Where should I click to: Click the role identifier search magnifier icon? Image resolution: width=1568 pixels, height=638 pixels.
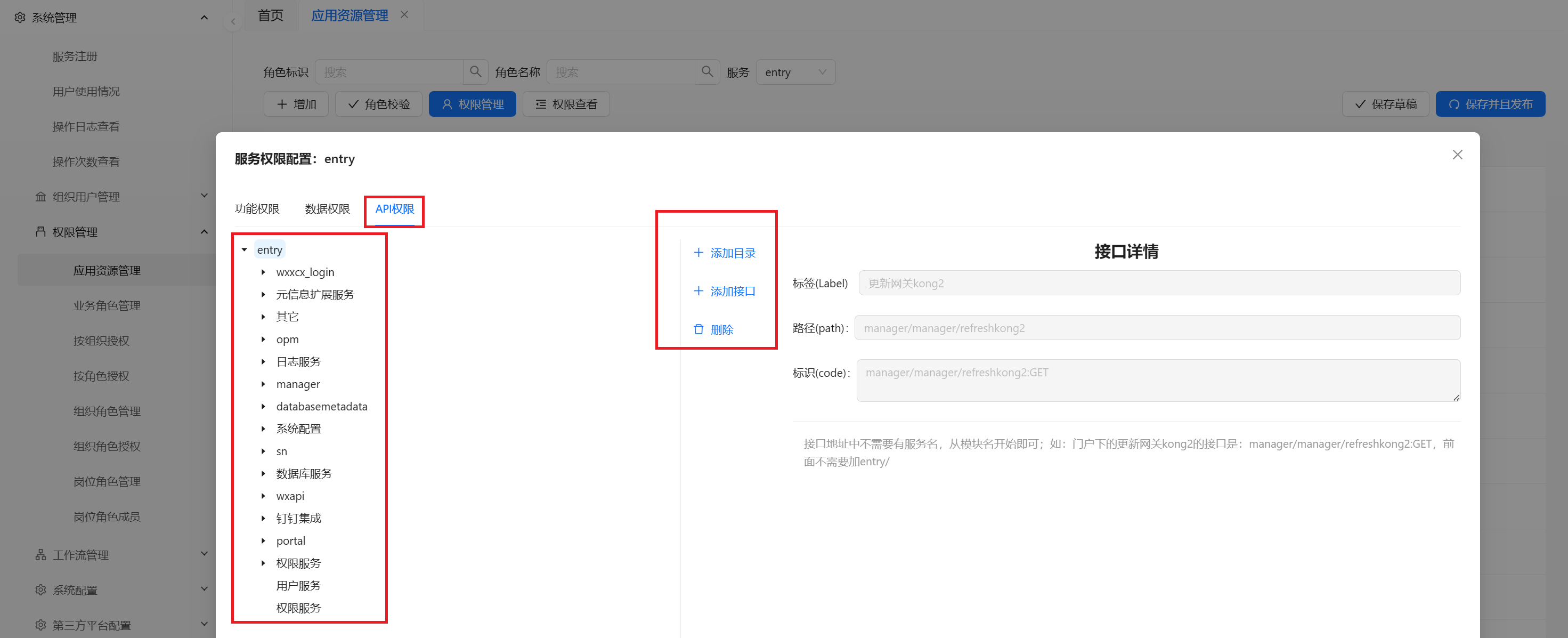(475, 72)
